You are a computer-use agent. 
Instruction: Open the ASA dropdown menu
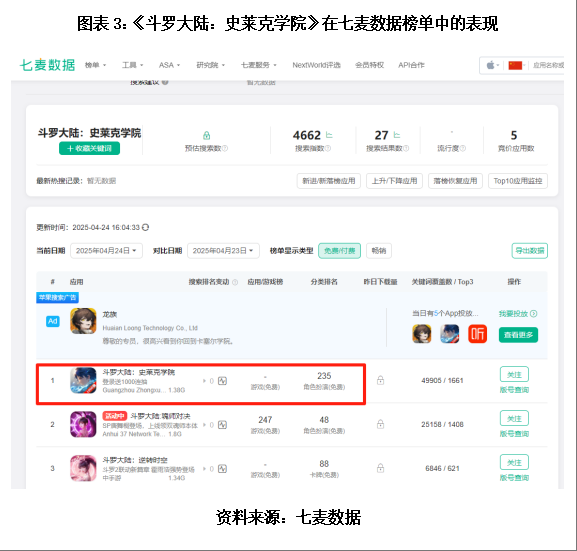point(169,65)
